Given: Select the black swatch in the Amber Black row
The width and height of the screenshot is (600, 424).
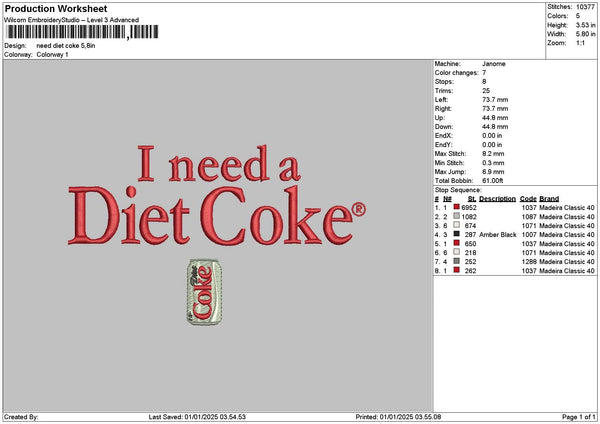Looking at the screenshot, I should tap(457, 234).
